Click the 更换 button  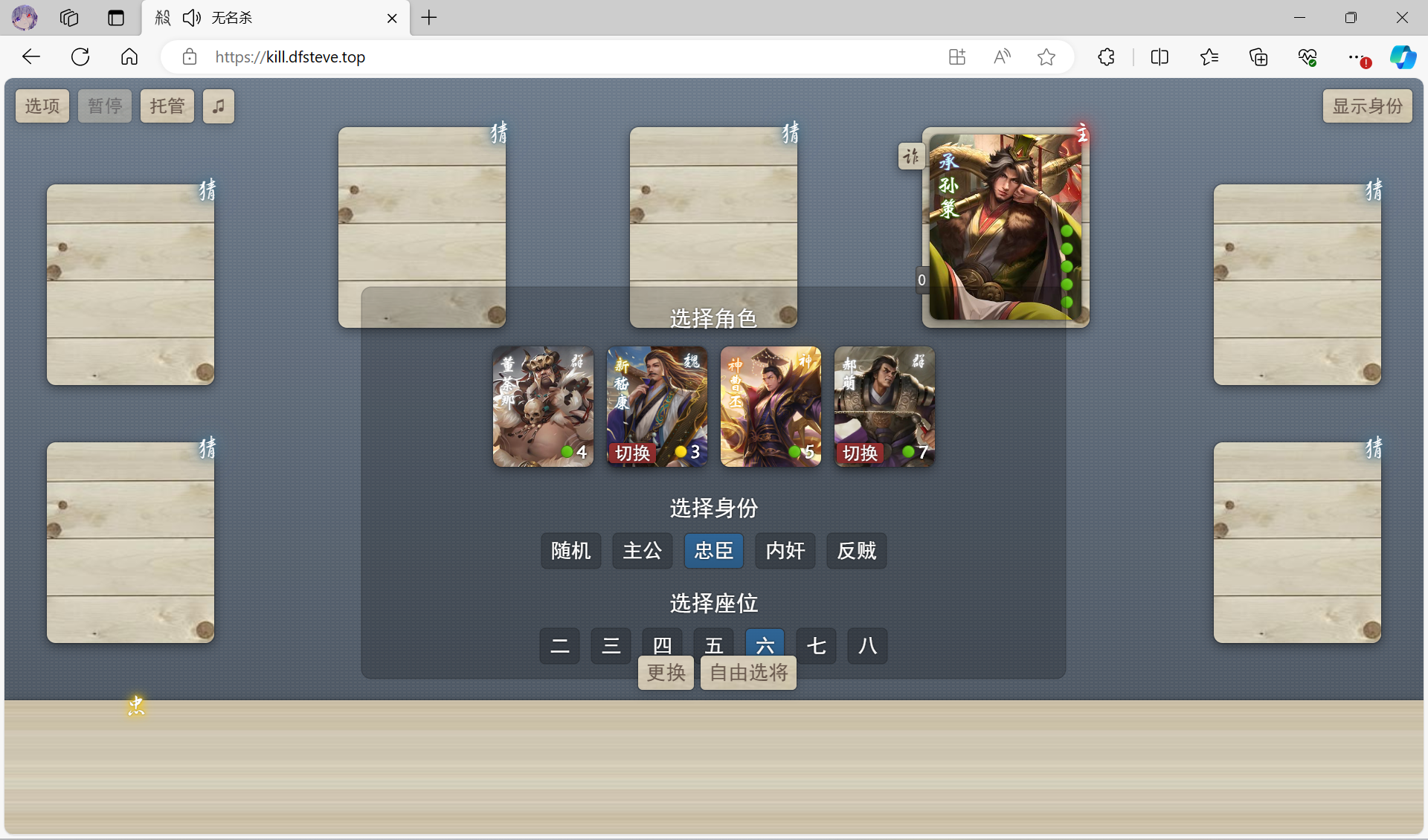pyautogui.click(x=666, y=673)
